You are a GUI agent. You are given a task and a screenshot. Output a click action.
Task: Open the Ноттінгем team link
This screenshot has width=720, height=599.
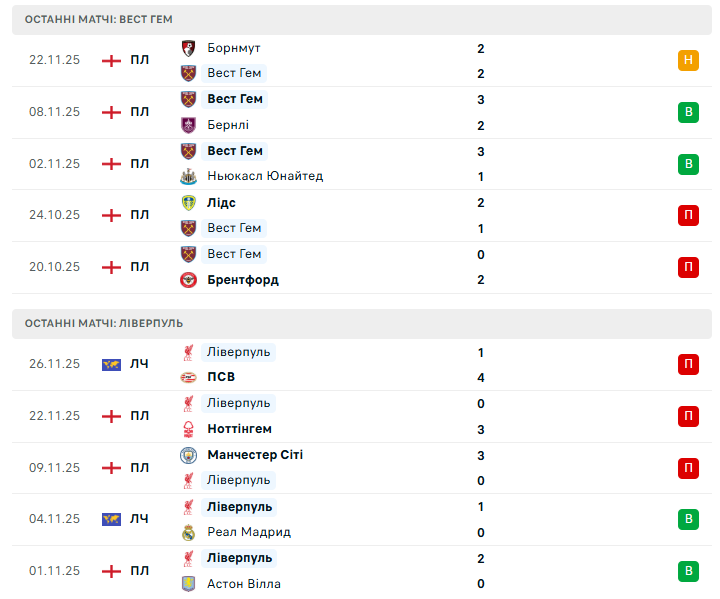[x=239, y=429]
